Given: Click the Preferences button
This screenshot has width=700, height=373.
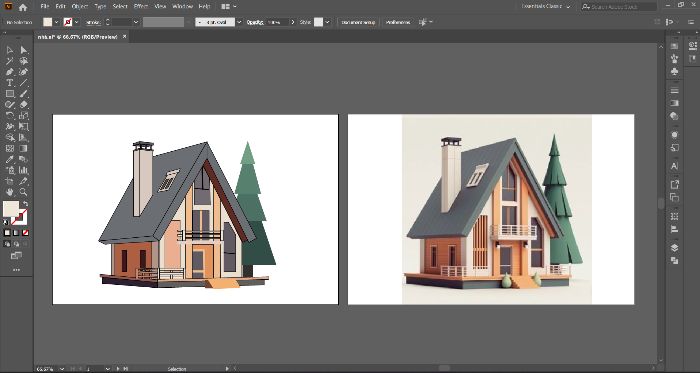Looking at the screenshot, I should 398,22.
